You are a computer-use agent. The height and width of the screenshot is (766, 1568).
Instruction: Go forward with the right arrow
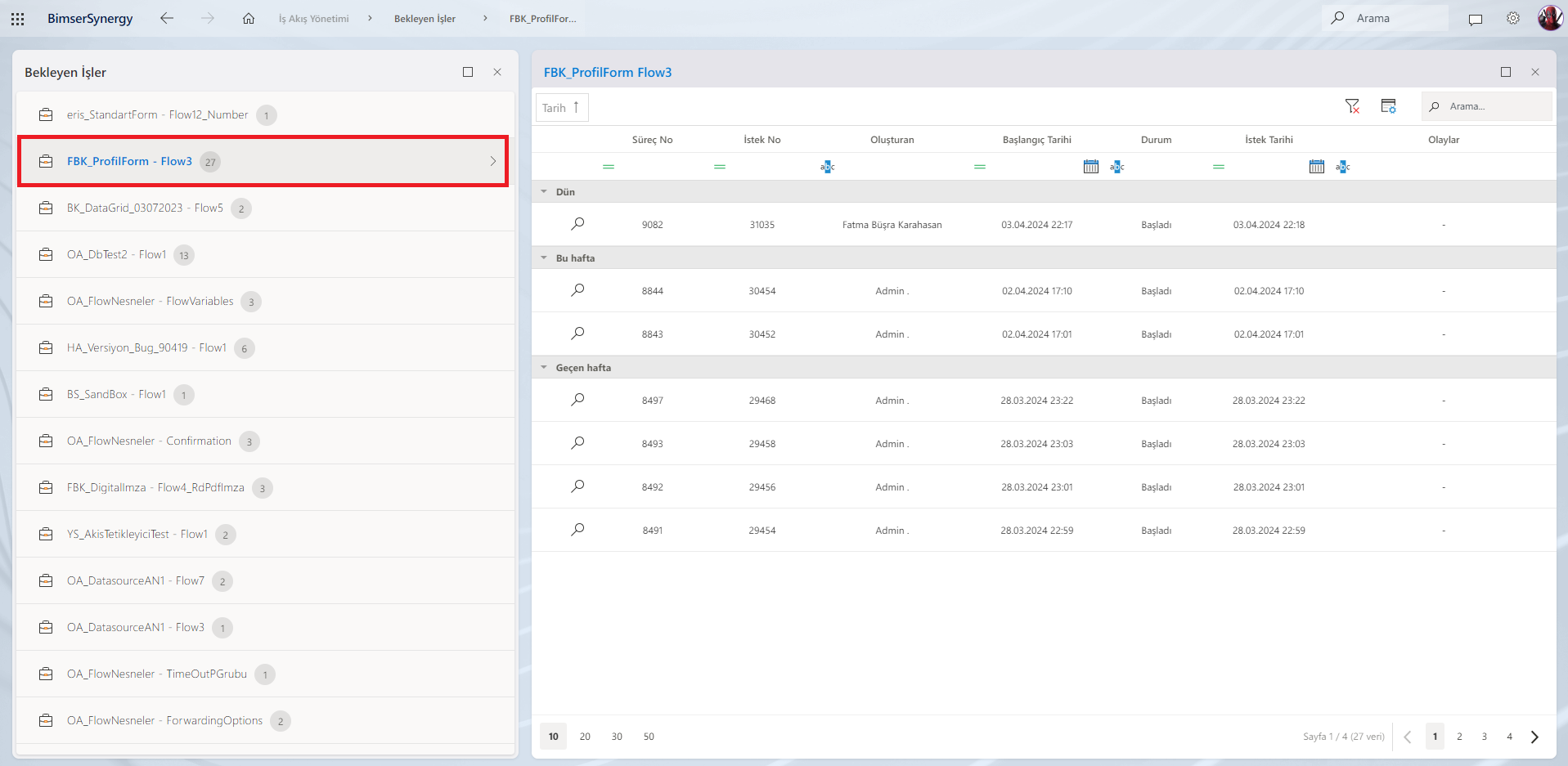[208, 18]
